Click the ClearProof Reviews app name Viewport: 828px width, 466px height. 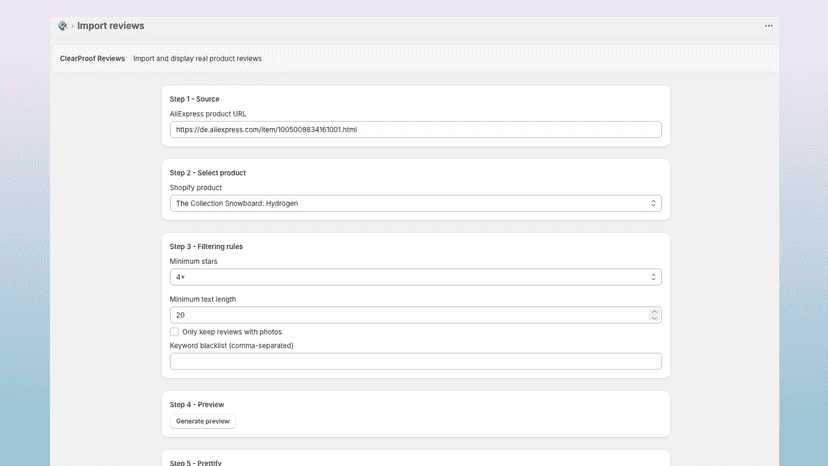coord(92,59)
